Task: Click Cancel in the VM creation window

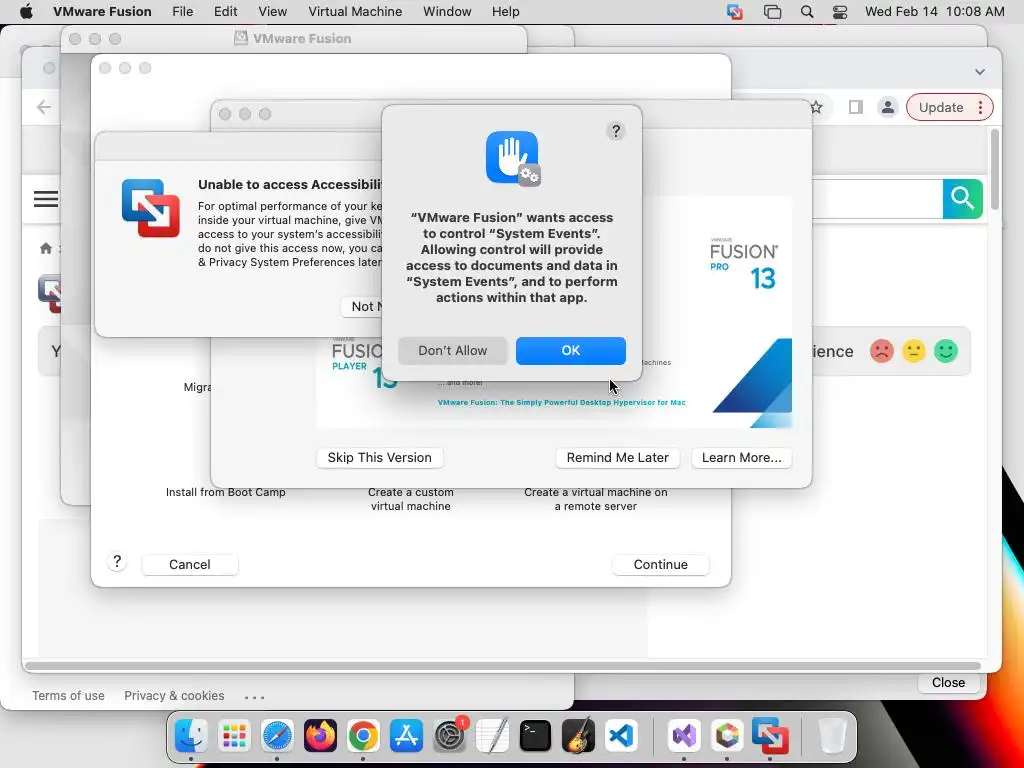Action: [x=189, y=565]
